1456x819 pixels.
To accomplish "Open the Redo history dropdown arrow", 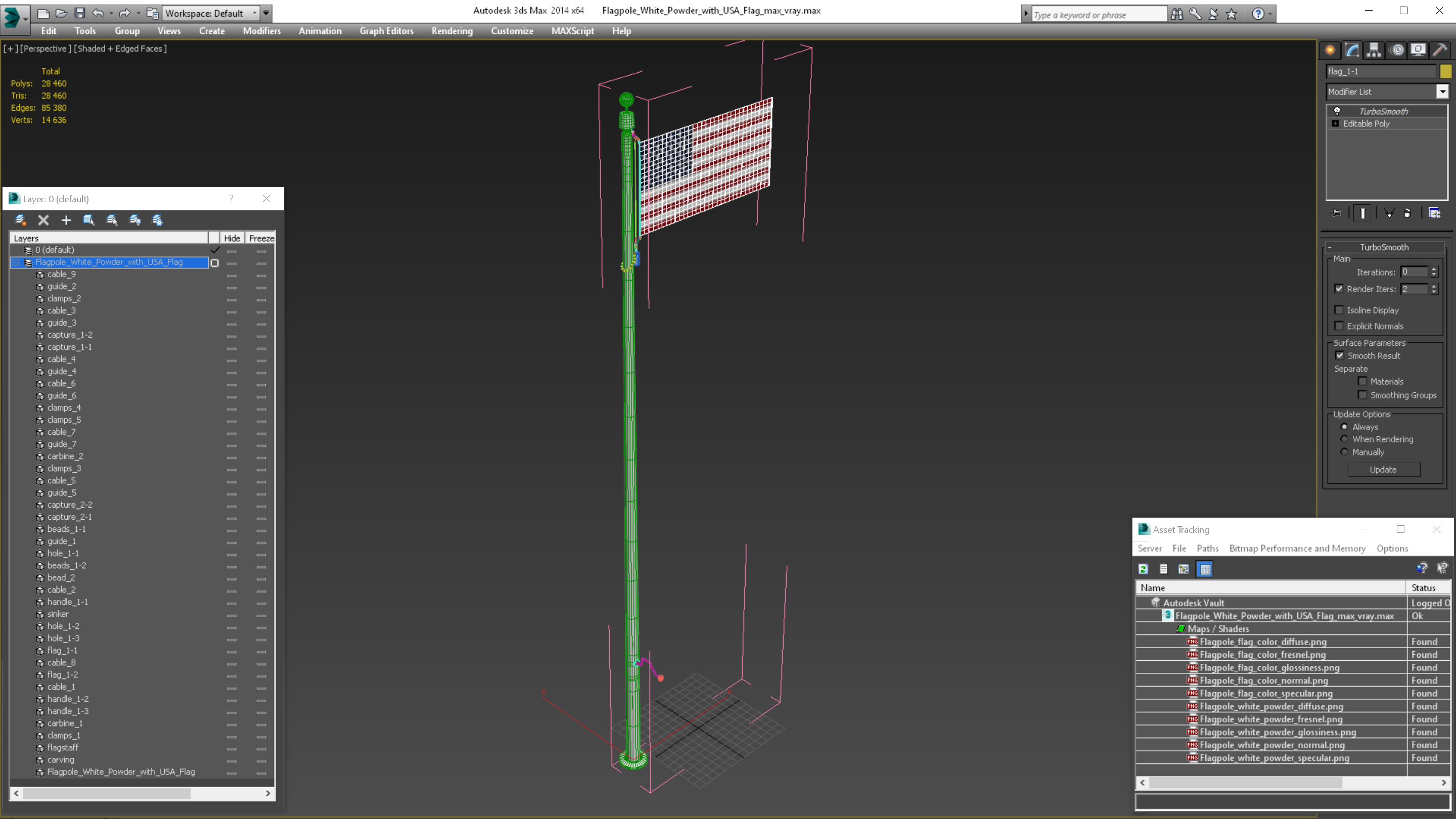I will [138, 13].
